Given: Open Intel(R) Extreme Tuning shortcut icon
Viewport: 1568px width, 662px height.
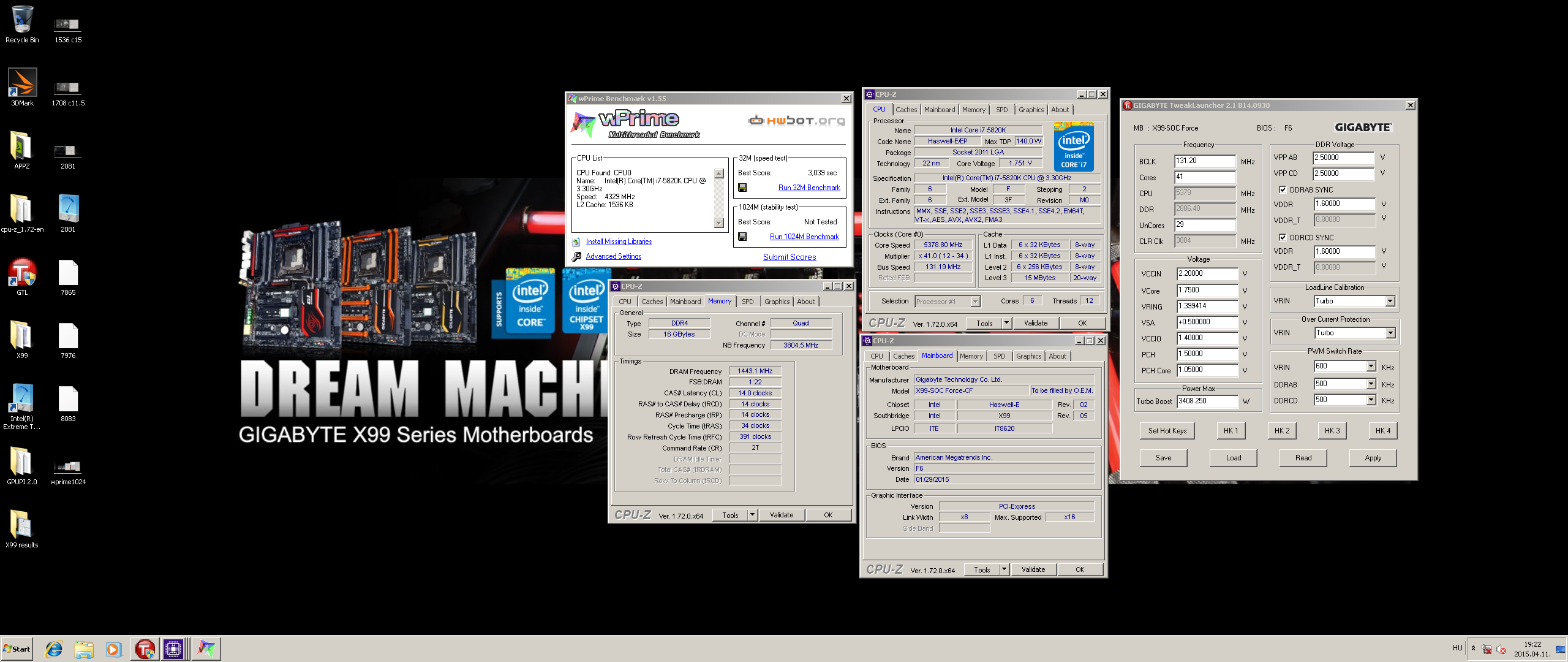Looking at the screenshot, I should [22, 406].
